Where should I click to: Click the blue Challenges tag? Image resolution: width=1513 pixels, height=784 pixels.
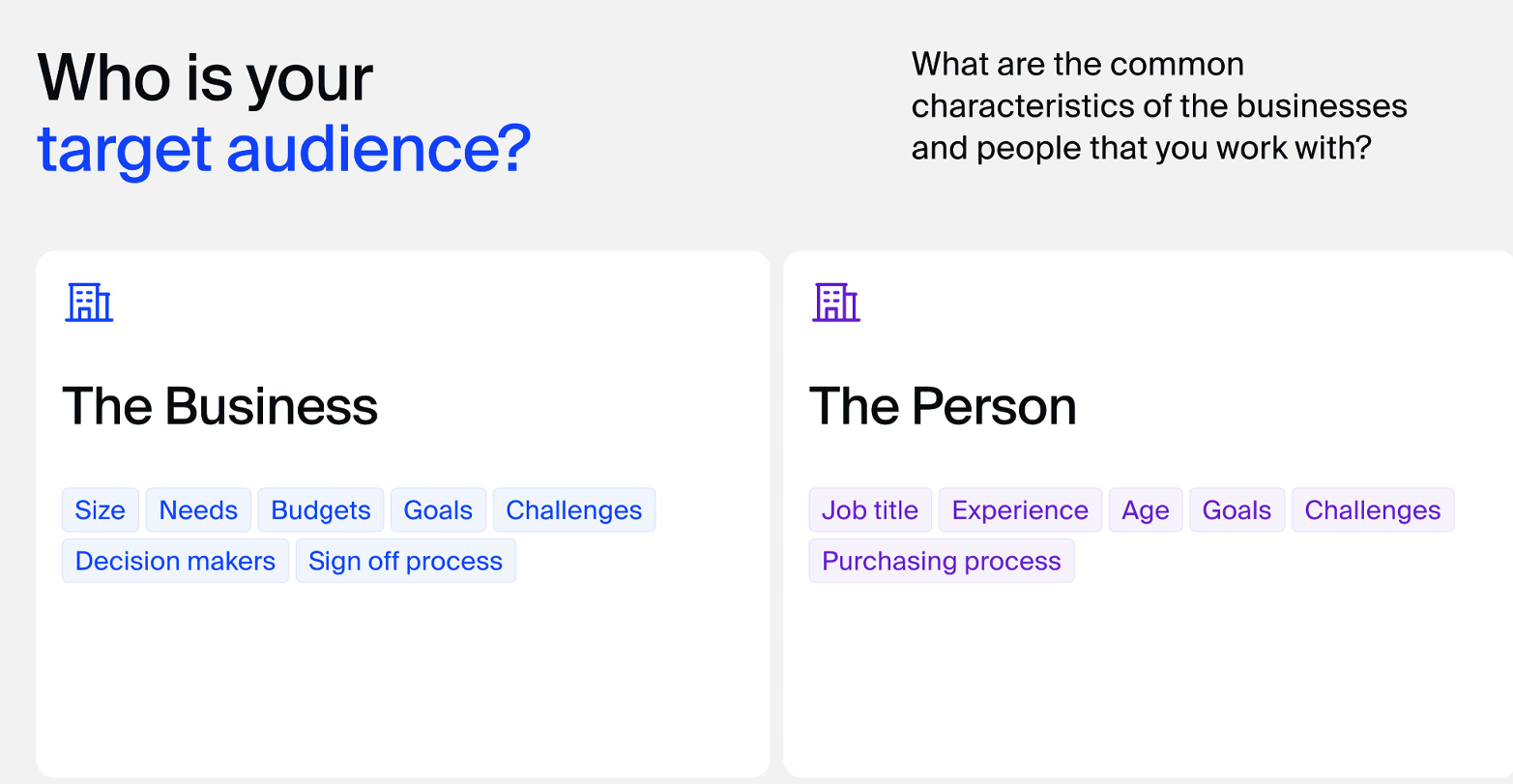[574, 510]
